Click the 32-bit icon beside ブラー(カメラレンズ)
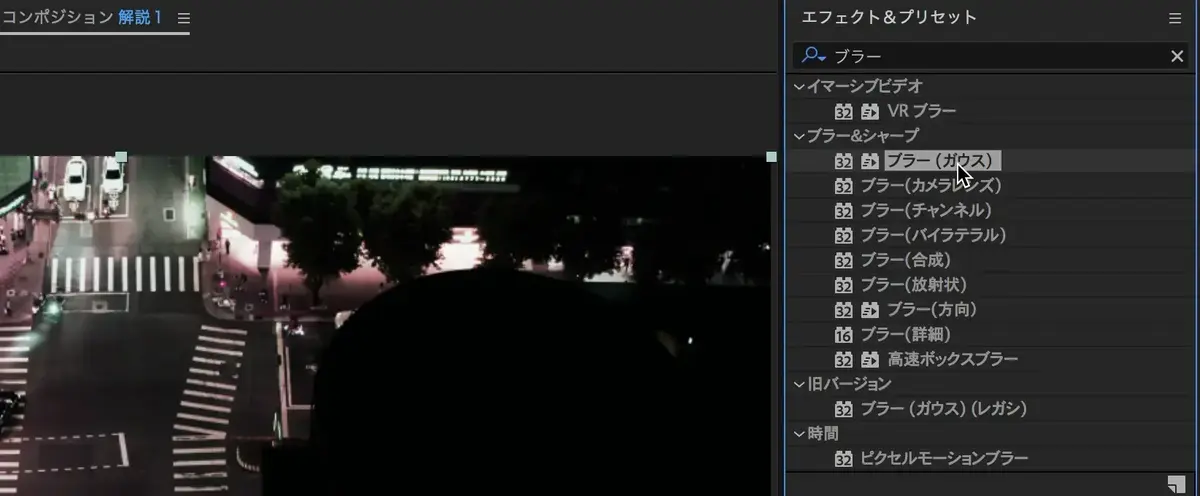The width and height of the screenshot is (1200, 496). click(x=843, y=186)
